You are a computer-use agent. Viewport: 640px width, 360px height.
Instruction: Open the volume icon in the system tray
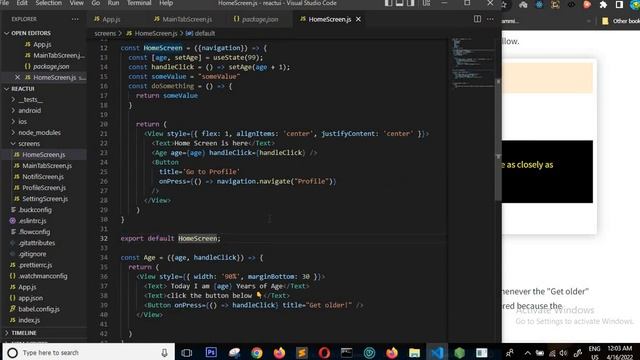[x=564, y=353]
